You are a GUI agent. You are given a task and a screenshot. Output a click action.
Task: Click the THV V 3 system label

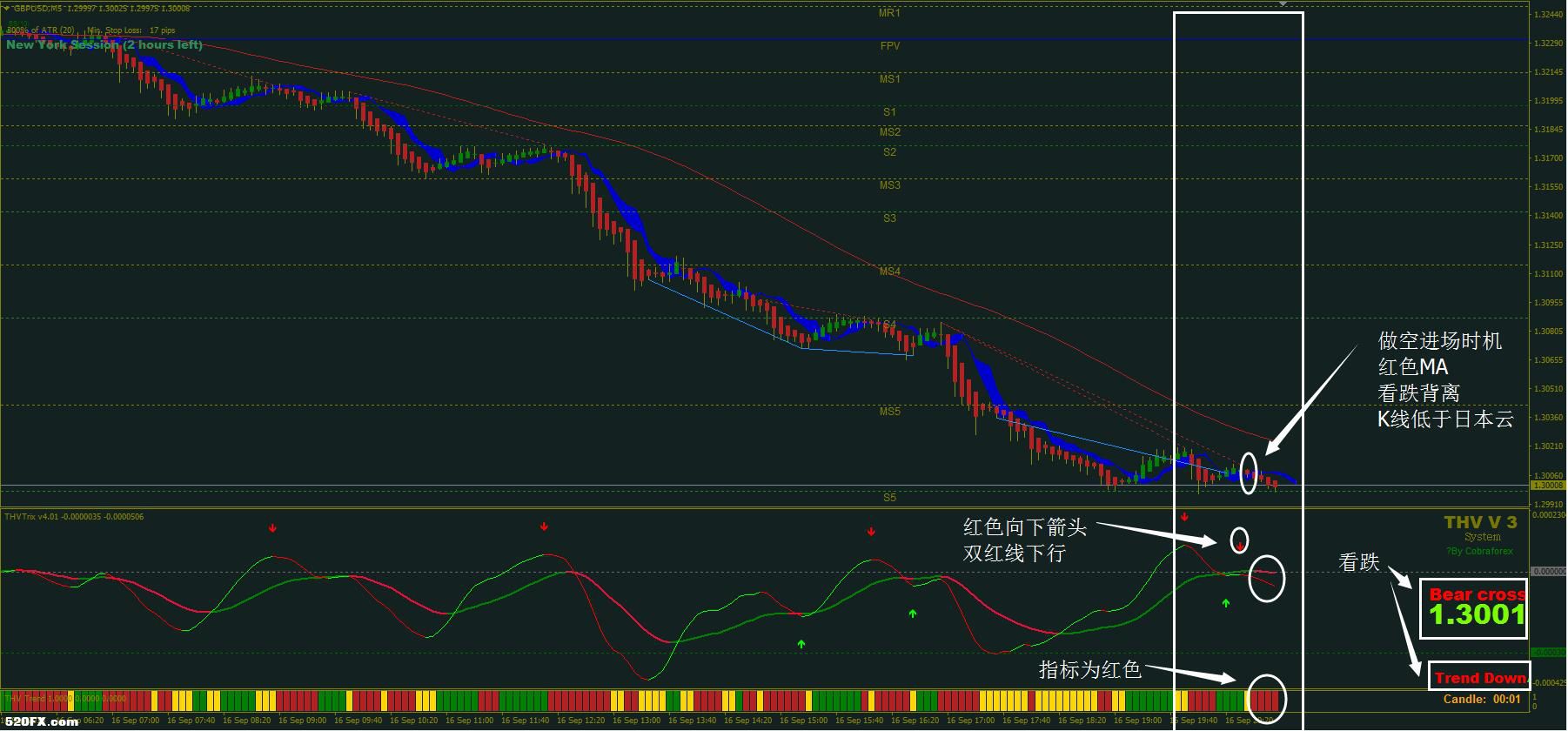1480,522
